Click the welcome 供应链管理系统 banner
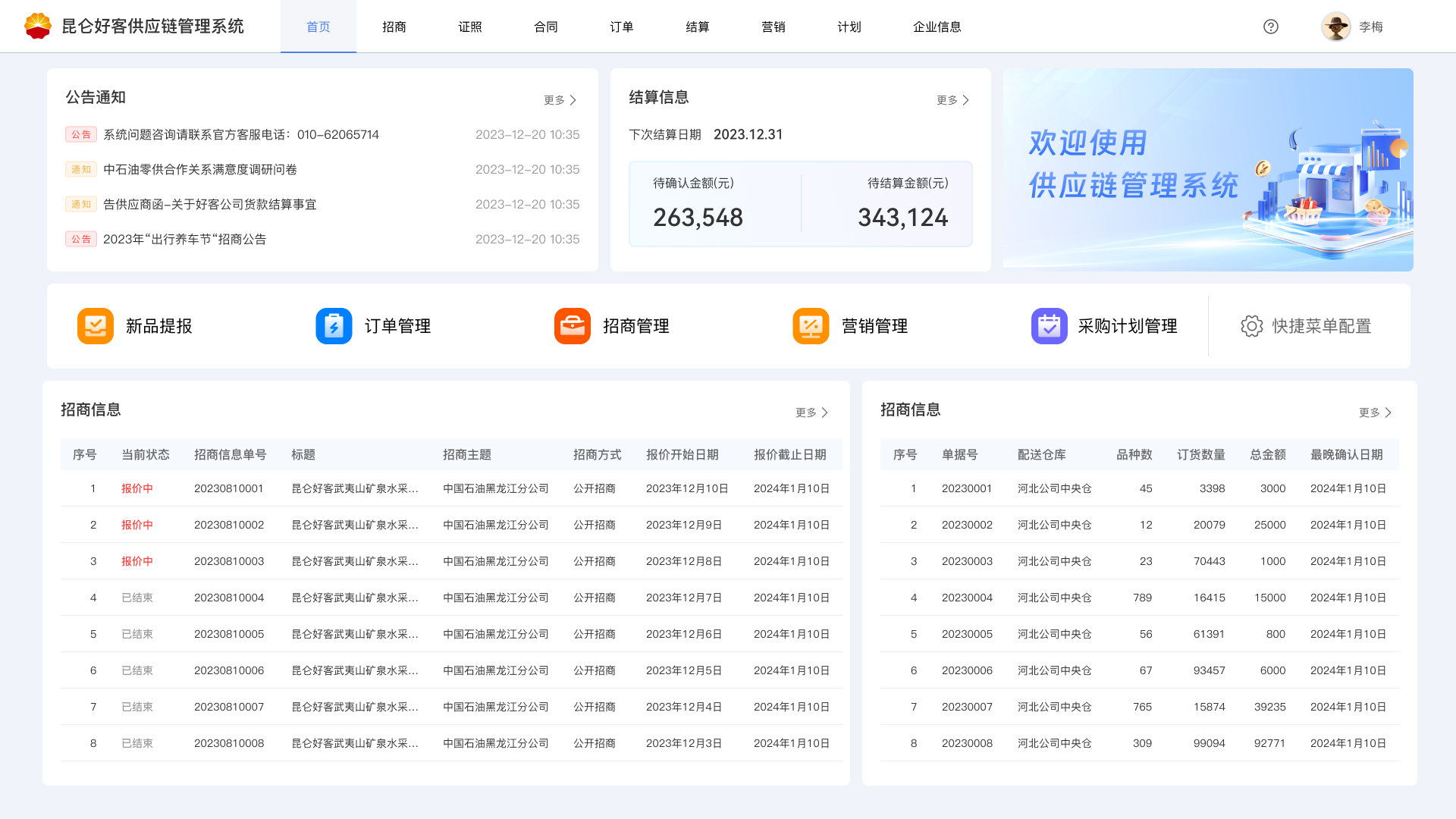The height and width of the screenshot is (819, 1456). 1208,170
